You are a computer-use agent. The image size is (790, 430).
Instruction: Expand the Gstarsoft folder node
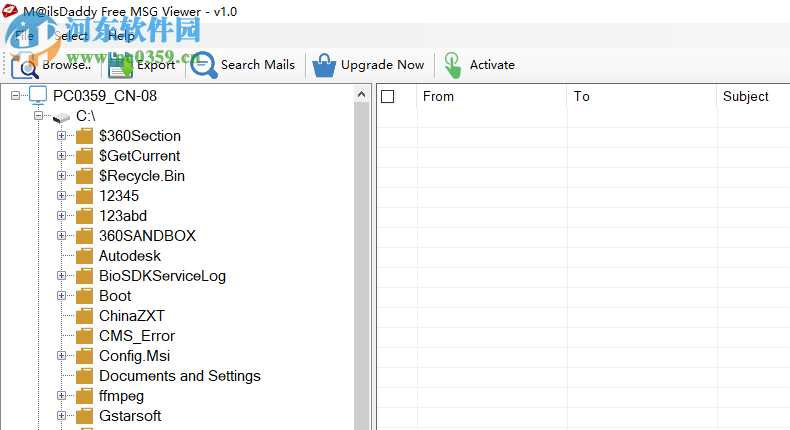point(61,415)
